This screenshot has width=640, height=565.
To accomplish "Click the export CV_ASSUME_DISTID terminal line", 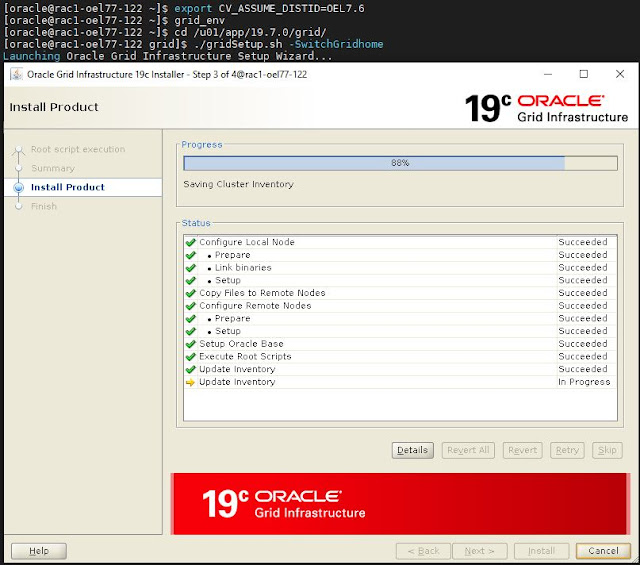I will [184, 9].
